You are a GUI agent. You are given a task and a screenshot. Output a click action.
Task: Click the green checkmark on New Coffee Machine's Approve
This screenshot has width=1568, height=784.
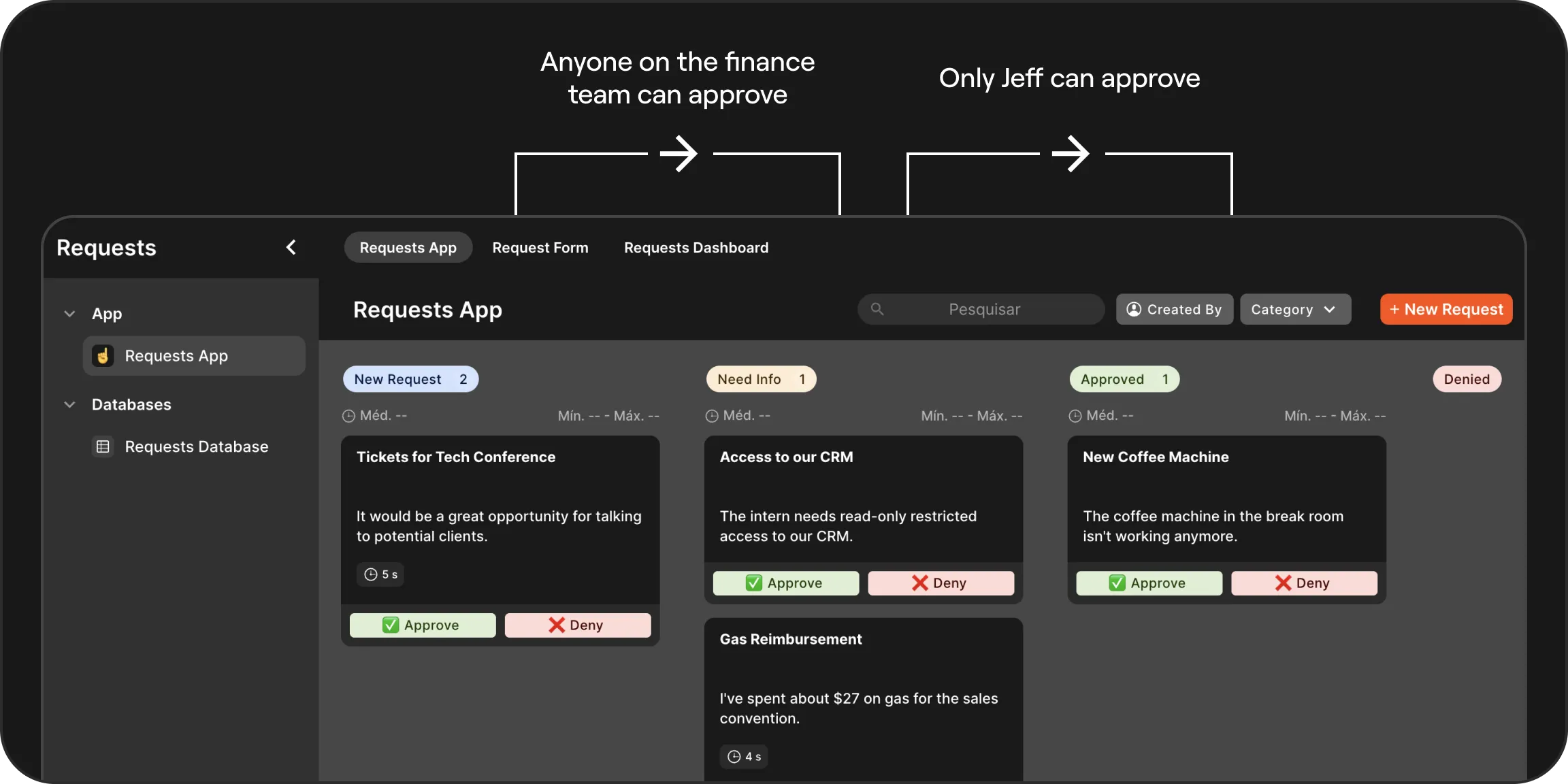point(1115,583)
